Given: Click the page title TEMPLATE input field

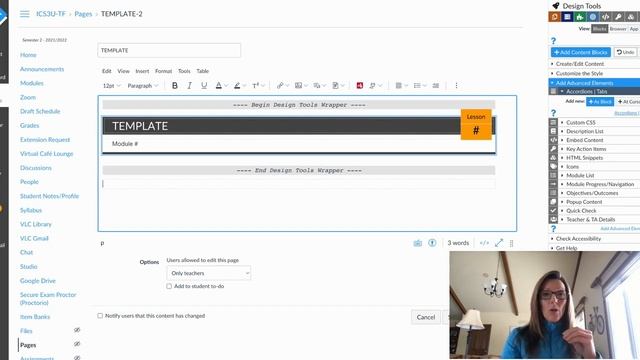Looking at the screenshot, I should tap(169, 50).
